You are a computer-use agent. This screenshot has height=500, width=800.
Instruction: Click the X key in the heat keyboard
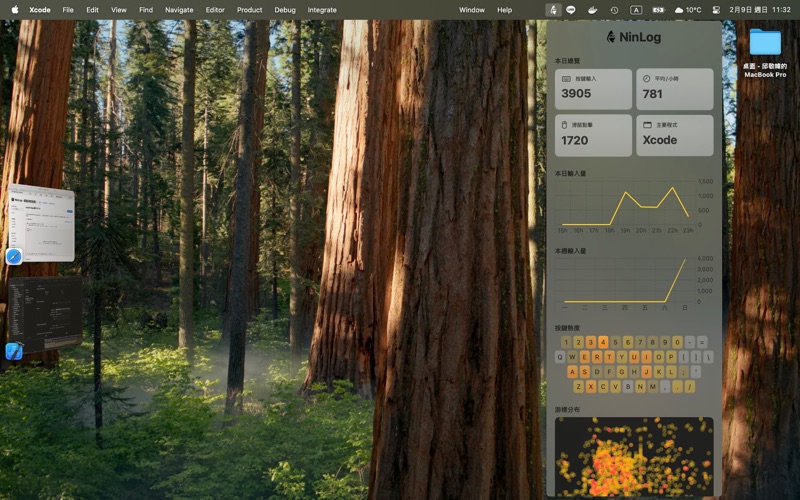(x=591, y=387)
